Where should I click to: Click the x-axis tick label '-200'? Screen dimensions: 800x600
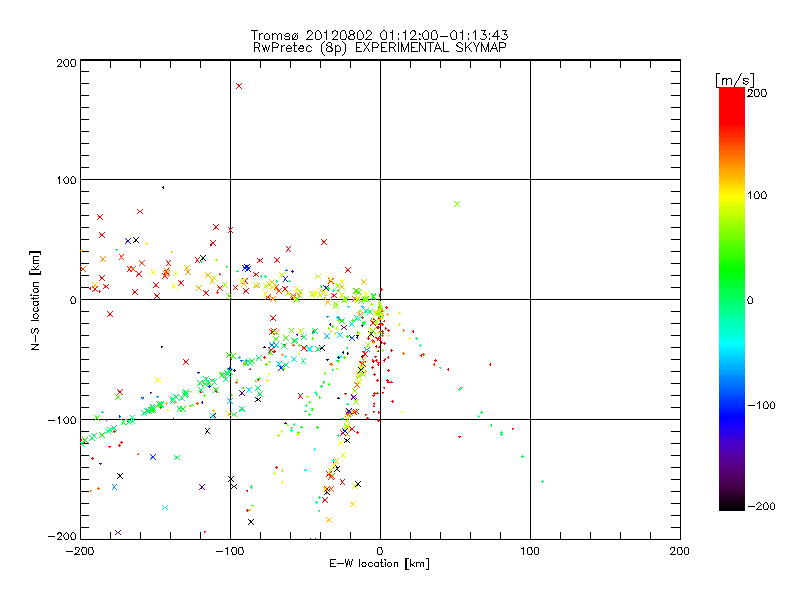(80, 551)
